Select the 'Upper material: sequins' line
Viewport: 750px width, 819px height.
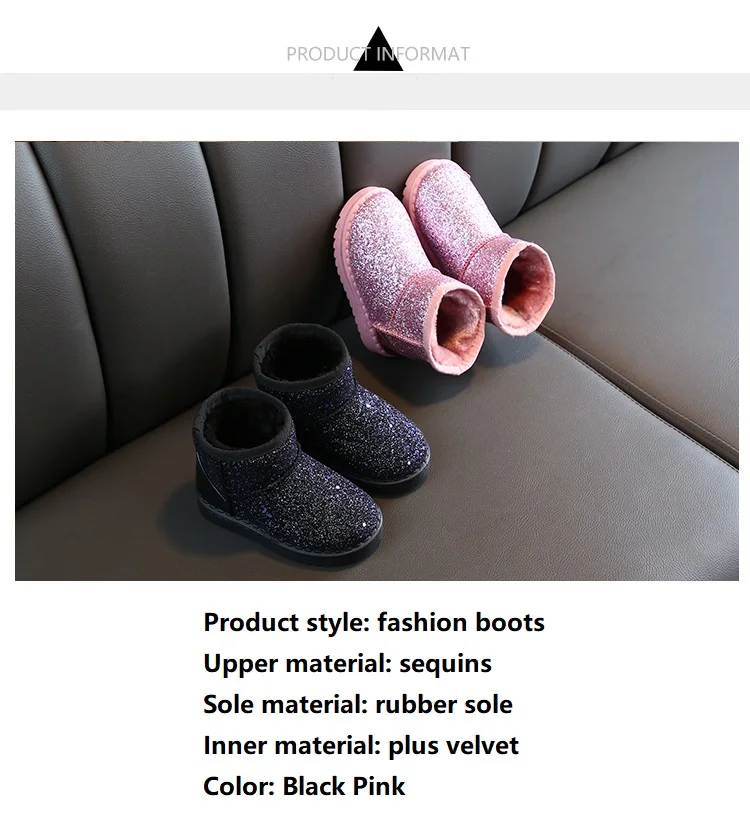pyautogui.click(x=347, y=663)
